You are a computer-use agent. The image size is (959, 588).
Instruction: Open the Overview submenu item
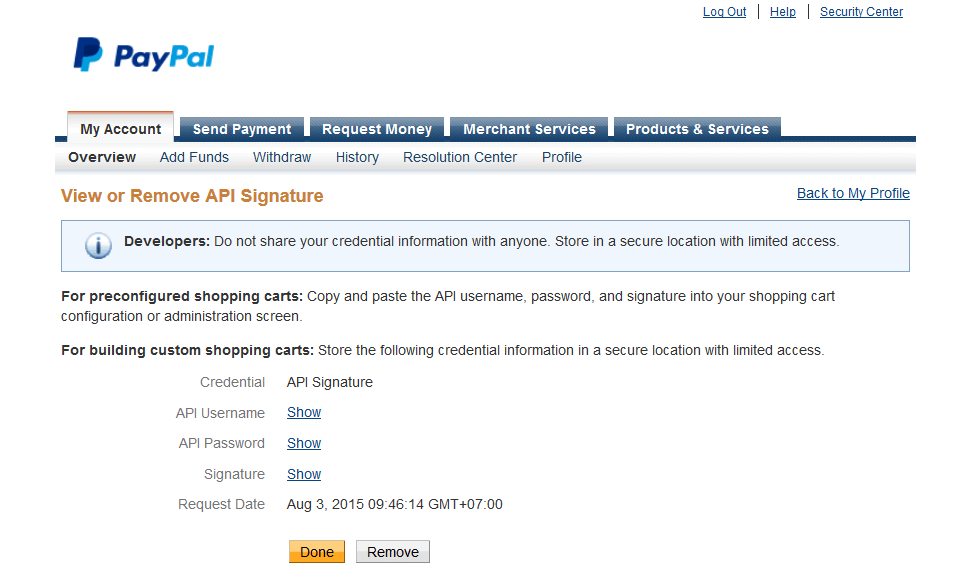102,157
